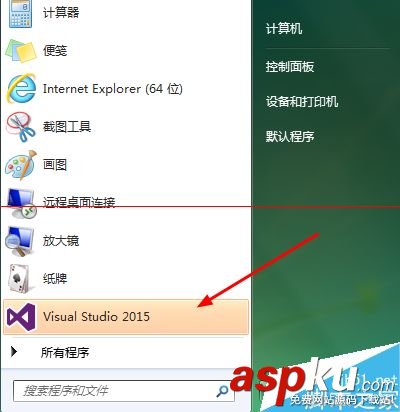Launch Sticky Notes icon
Screen dimensions: 400x412
(21, 51)
